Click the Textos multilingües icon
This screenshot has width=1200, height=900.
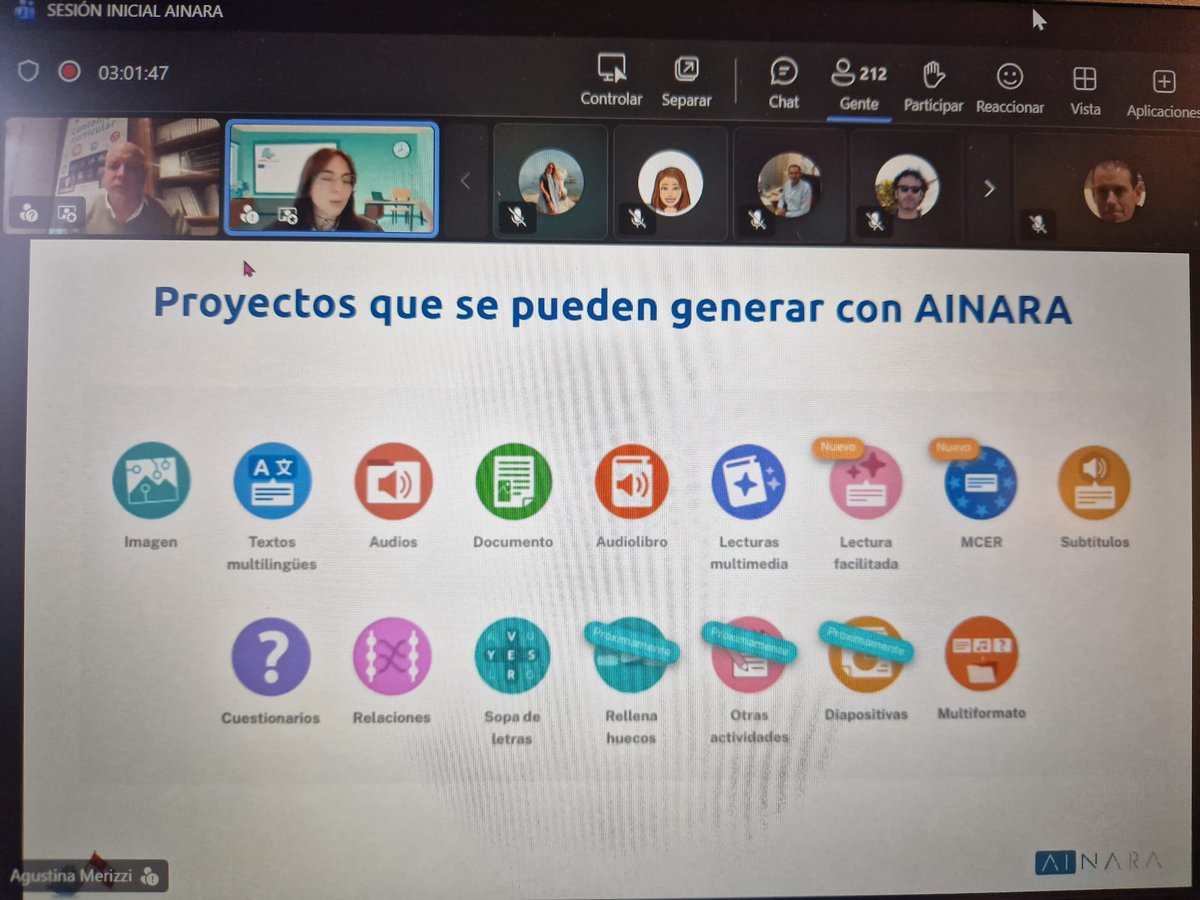pos(272,481)
